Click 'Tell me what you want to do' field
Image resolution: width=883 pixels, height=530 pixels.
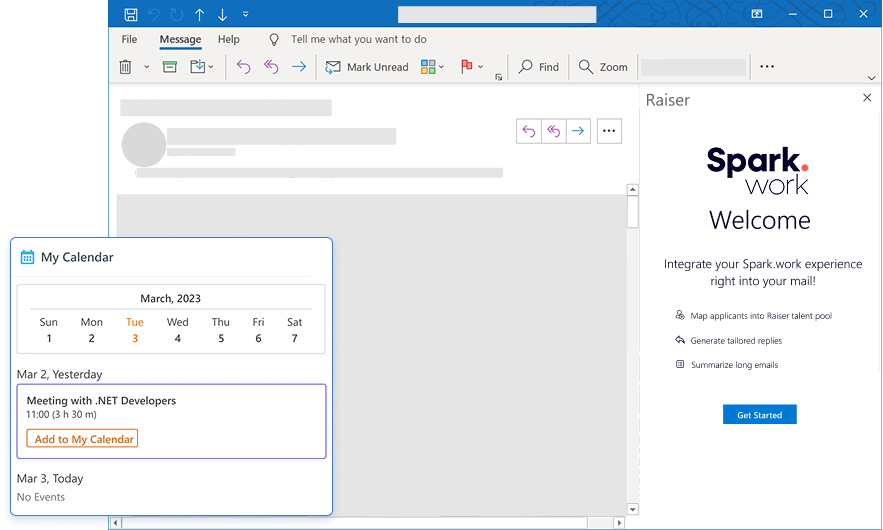[359, 39]
